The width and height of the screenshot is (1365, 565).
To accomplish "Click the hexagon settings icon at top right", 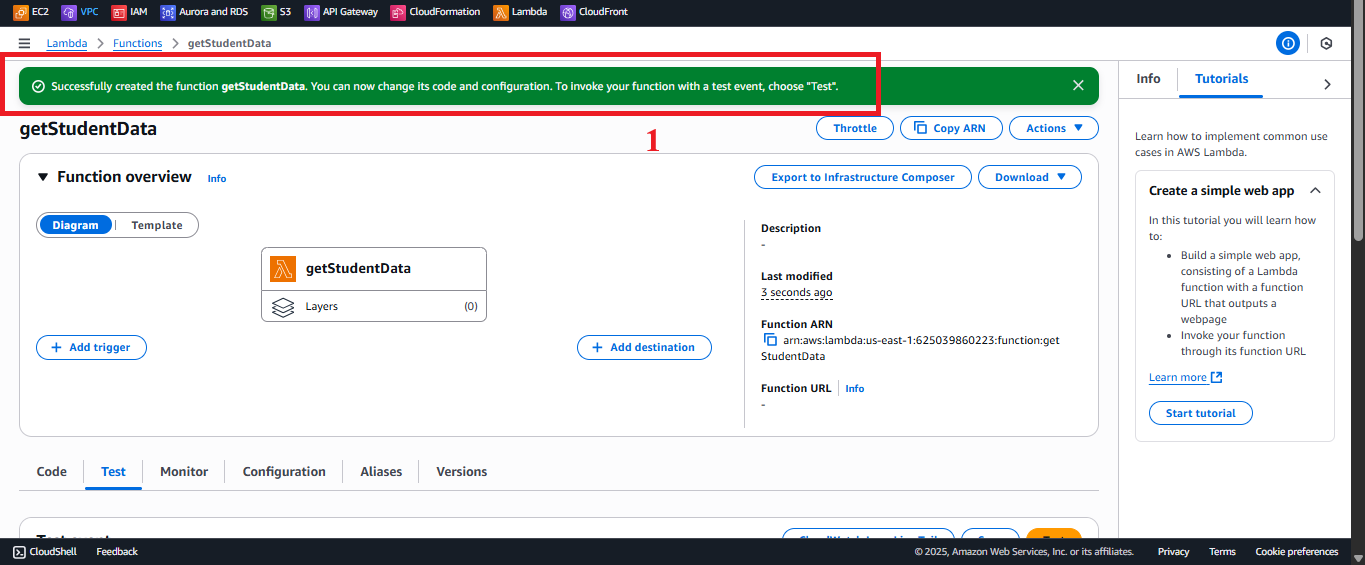I will point(1326,43).
